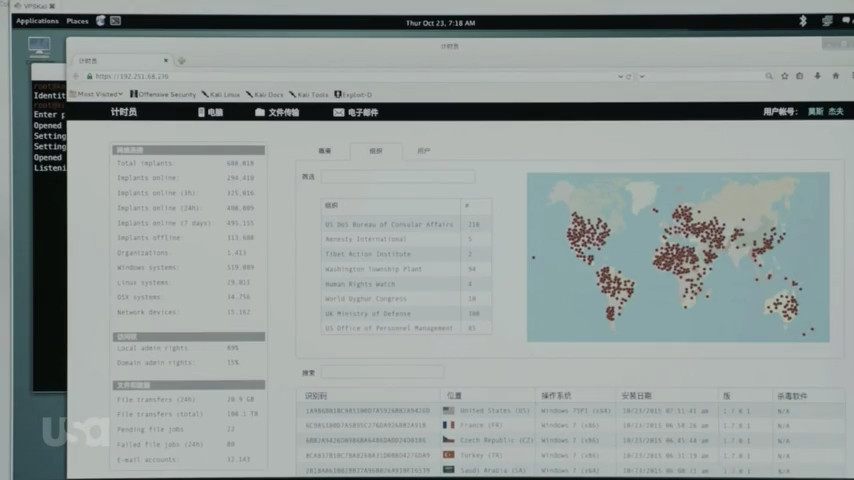854x480 pixels.
Task: Reload the current page
Action: click(x=629, y=76)
